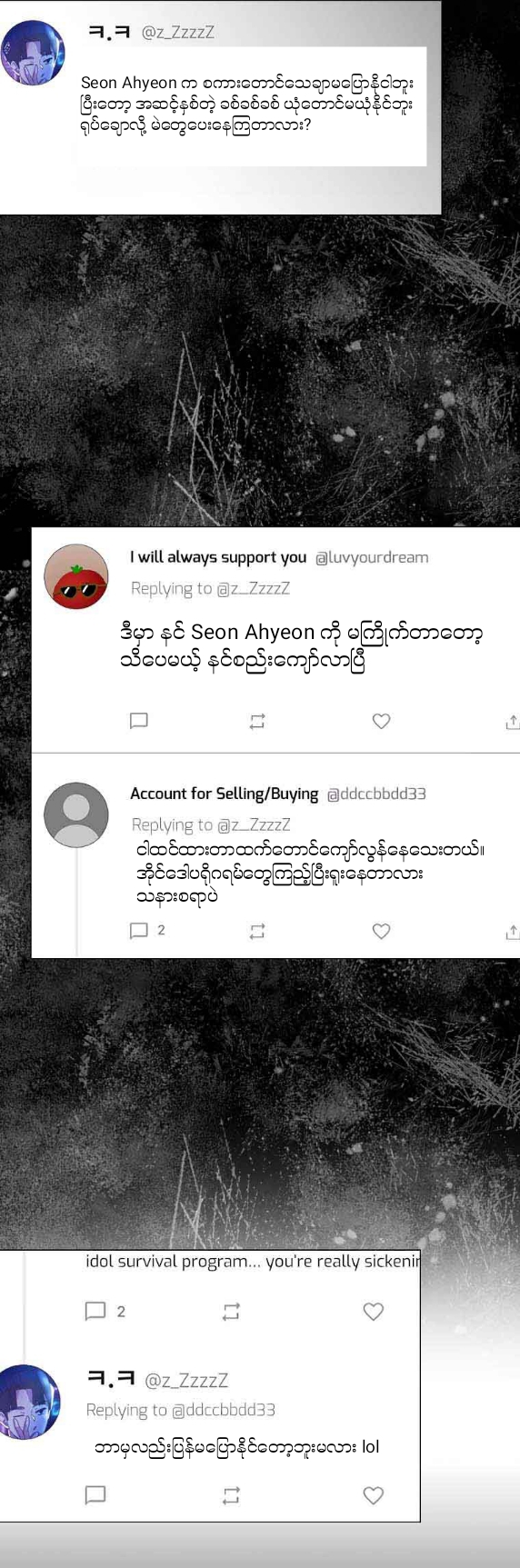Screen dimensions: 520x1568
Task: Retweet the idol survival program tweet
Action: coord(231,1311)
